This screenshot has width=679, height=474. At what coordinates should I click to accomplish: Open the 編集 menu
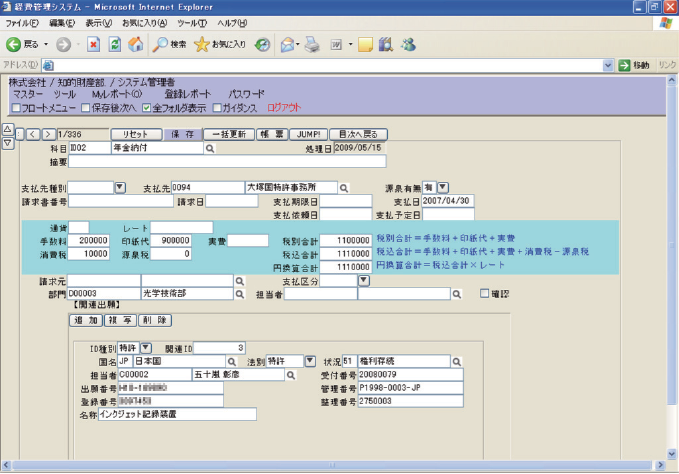coord(62,23)
